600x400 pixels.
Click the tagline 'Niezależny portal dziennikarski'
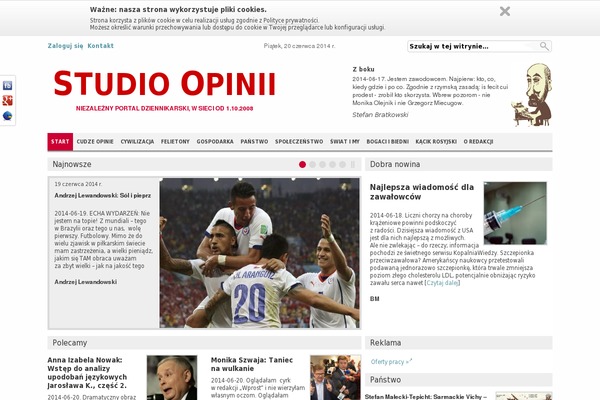click(x=165, y=108)
